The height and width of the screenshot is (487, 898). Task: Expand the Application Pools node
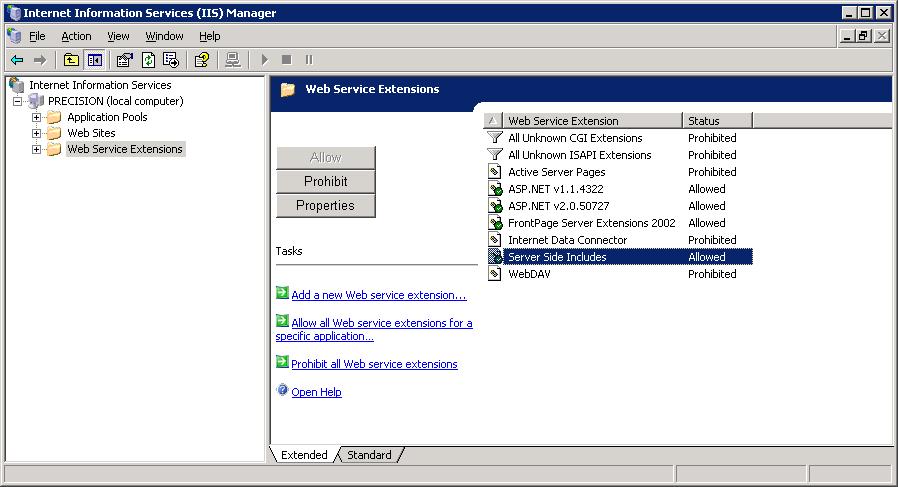point(36,117)
